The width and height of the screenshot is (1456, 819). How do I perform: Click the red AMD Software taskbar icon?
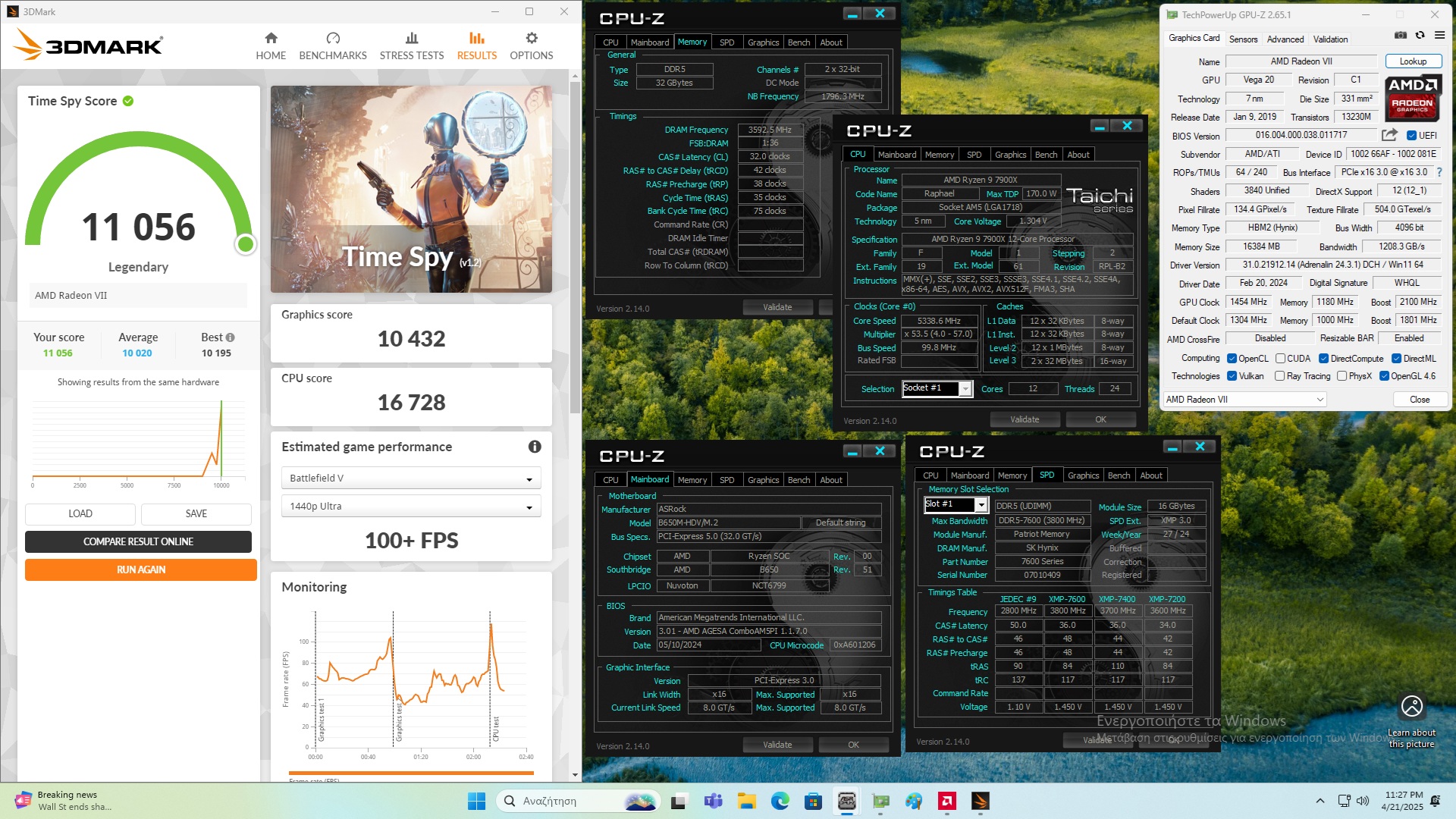click(946, 801)
